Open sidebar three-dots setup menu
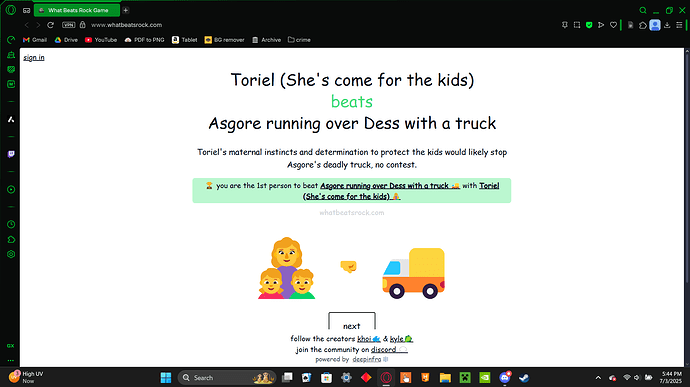This screenshot has height=387, width=690. click(x=11, y=360)
